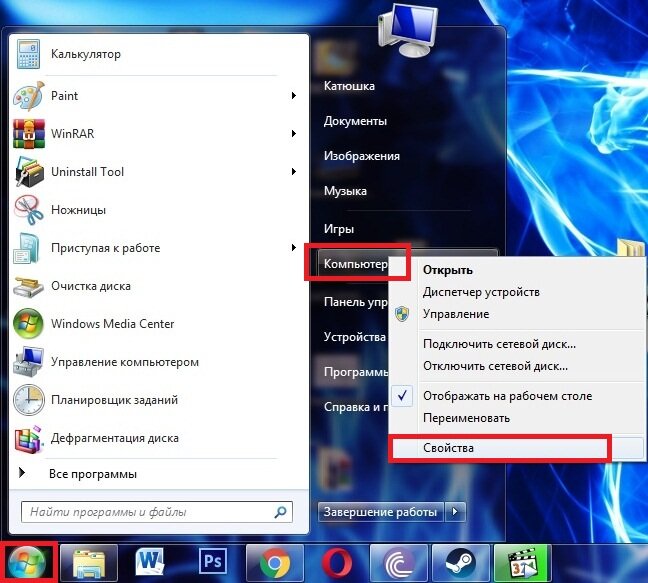Expand the Все программы arrow
The height and width of the screenshot is (583, 648).
pos(22,474)
